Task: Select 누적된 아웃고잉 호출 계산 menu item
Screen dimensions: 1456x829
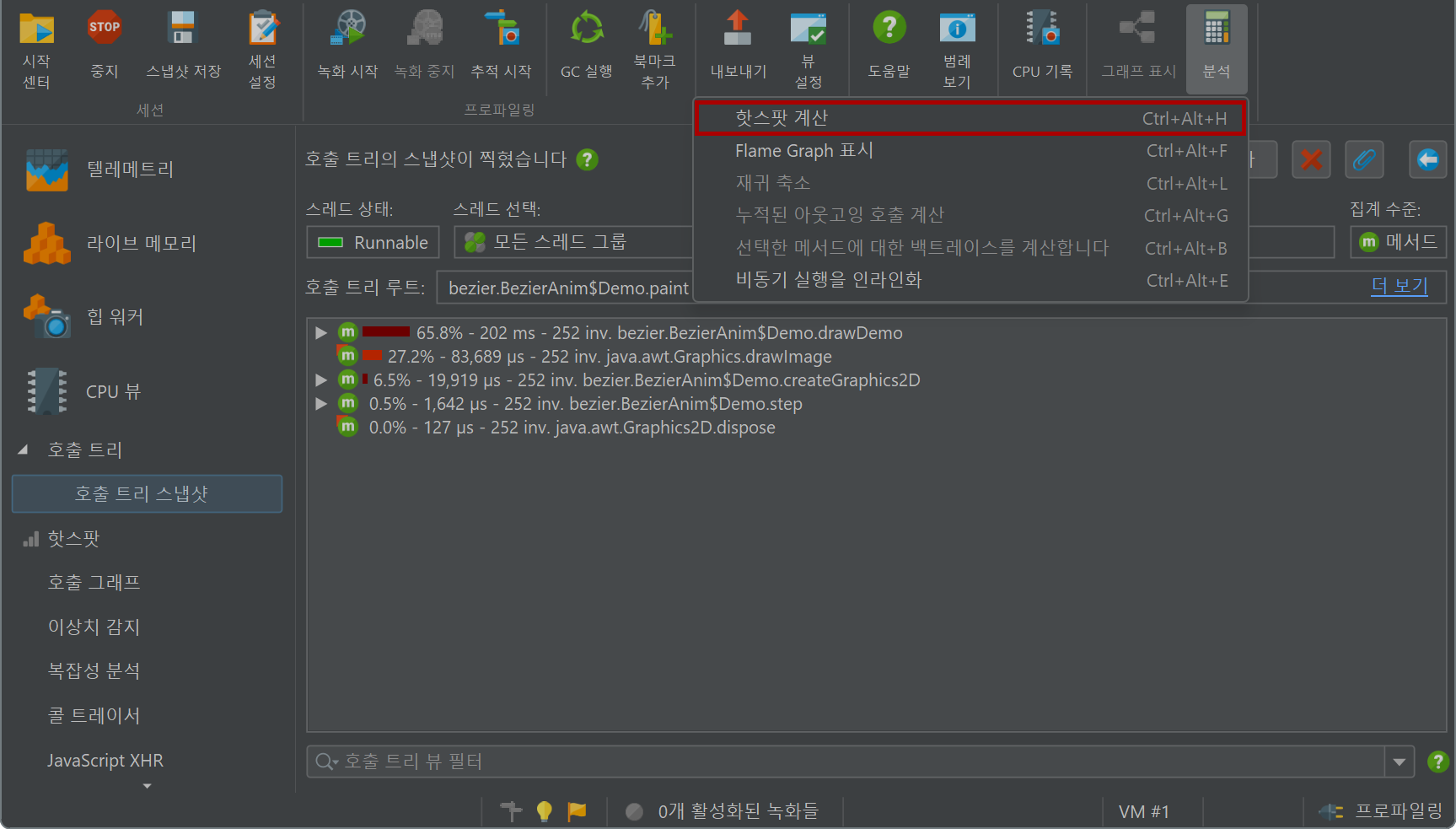Action: click(970, 215)
